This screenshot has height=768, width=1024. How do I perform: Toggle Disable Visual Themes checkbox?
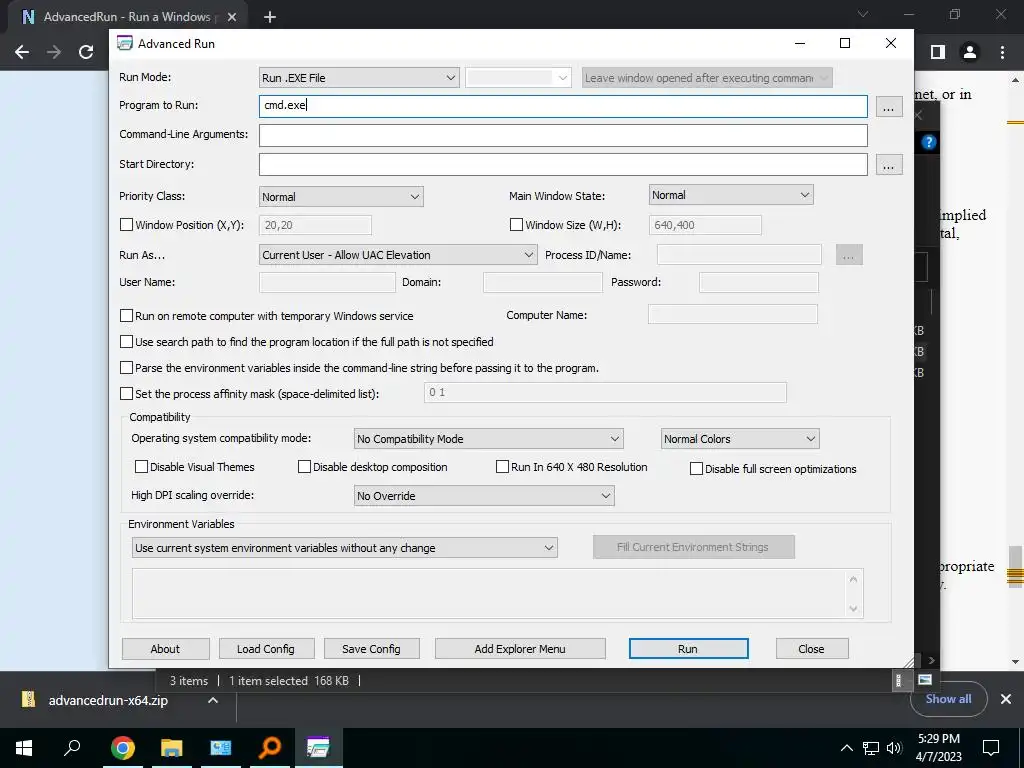click(141, 466)
